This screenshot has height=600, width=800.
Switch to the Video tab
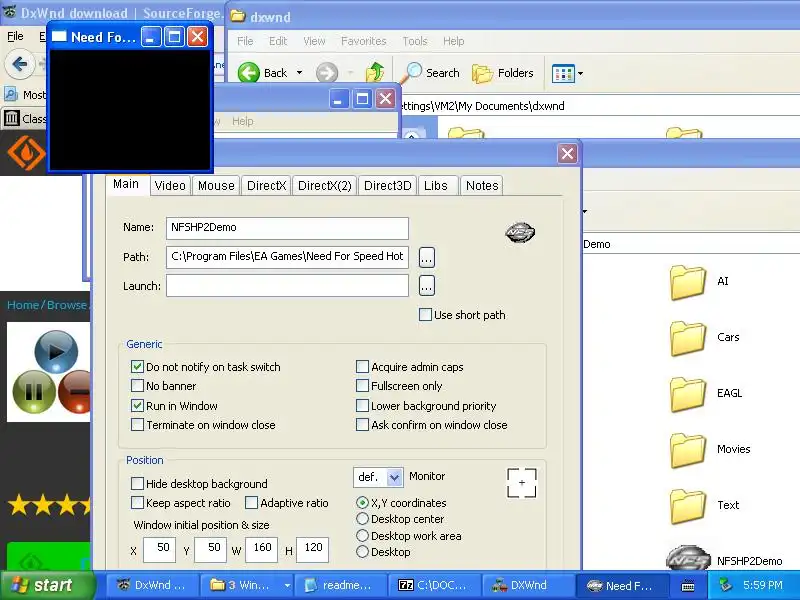tap(170, 186)
